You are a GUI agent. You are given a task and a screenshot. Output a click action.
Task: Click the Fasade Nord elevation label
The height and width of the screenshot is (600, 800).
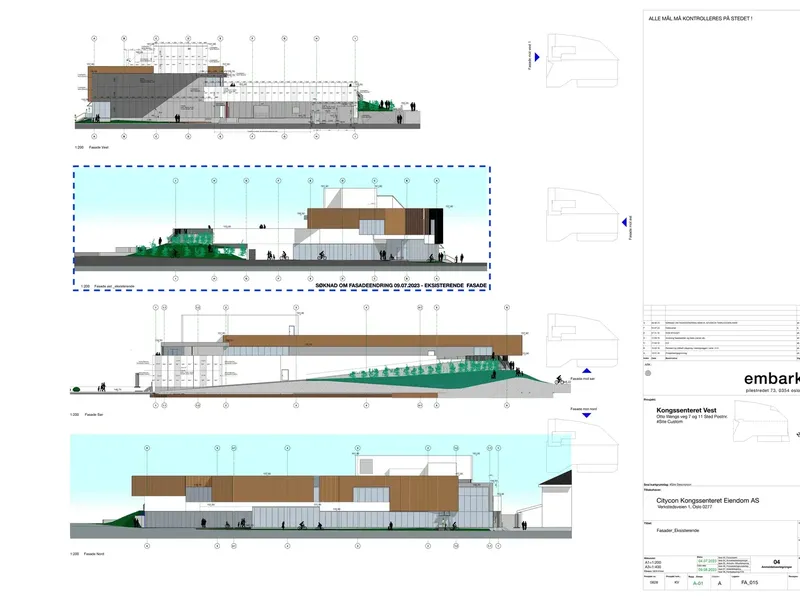pyautogui.click(x=94, y=554)
